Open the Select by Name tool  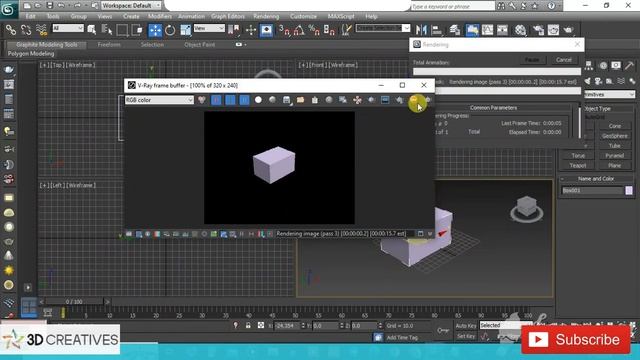(x=107, y=30)
